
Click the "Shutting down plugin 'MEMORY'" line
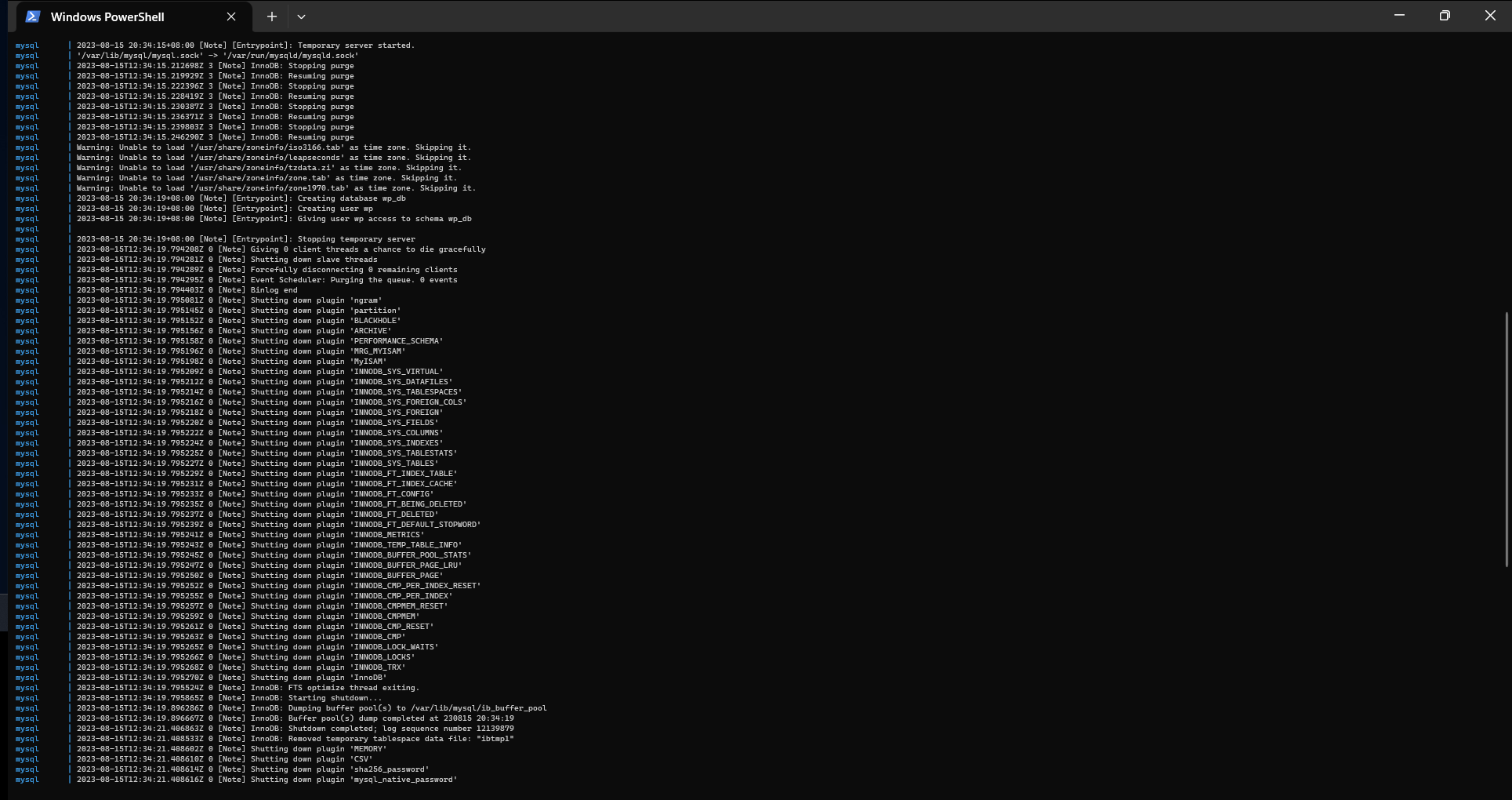(231, 749)
